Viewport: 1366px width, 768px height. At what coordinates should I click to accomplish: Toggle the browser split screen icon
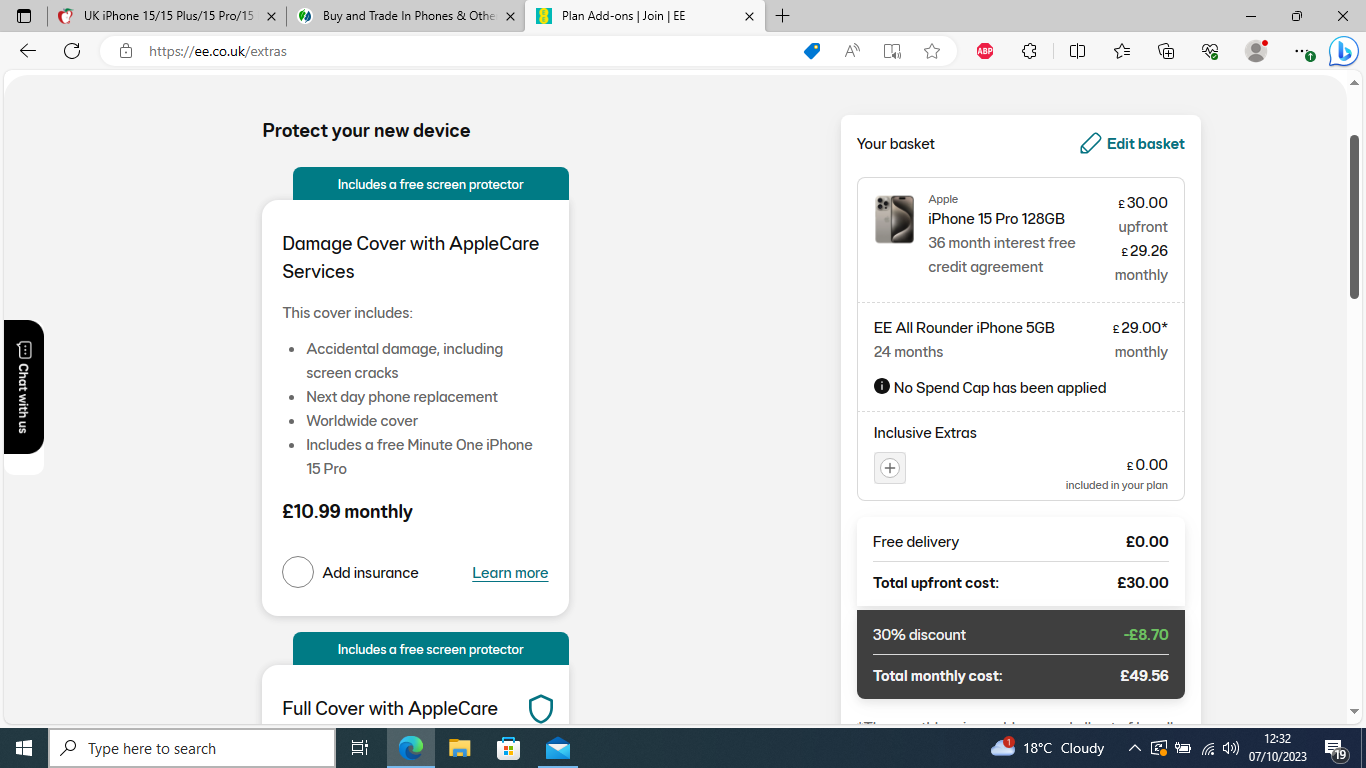pyautogui.click(x=1077, y=51)
